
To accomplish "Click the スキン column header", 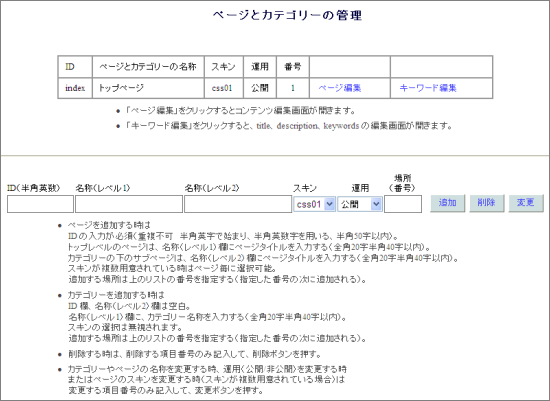I will pos(224,67).
